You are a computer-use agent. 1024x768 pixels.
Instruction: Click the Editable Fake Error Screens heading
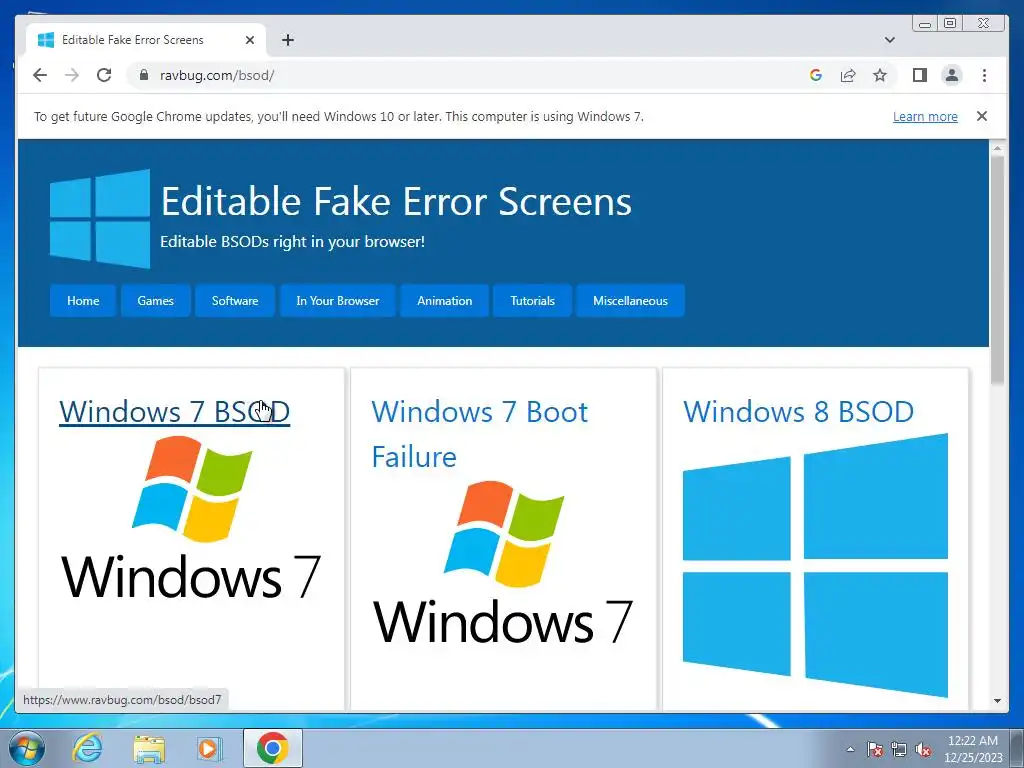396,200
